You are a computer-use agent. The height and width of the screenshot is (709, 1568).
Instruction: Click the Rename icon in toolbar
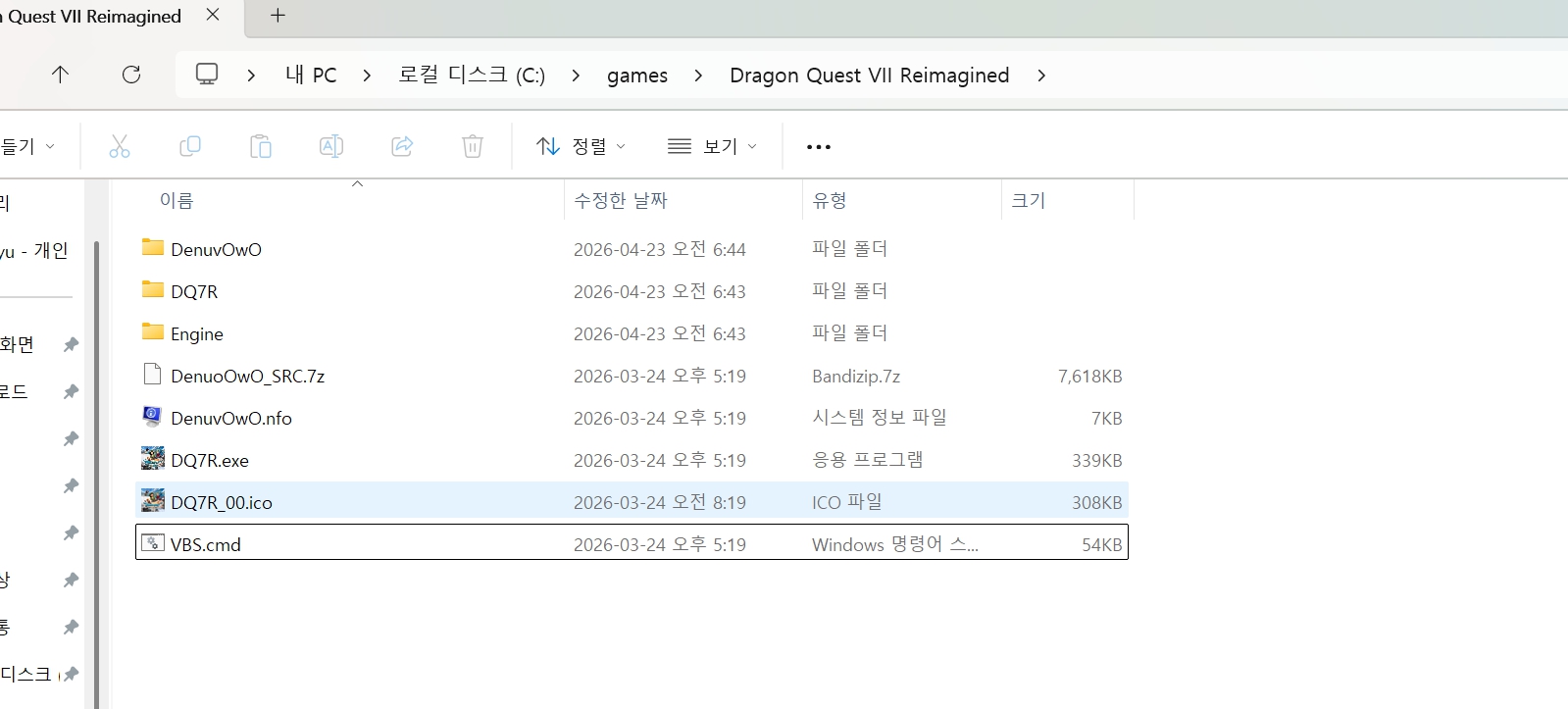pos(331,147)
